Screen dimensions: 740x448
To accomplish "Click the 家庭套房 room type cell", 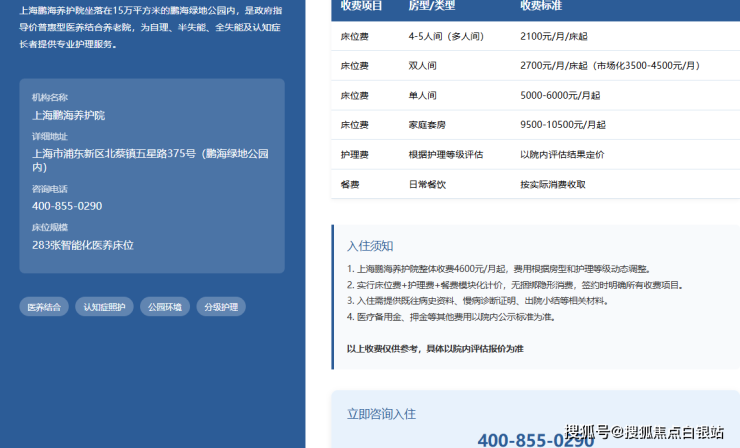I will click(x=427, y=125).
